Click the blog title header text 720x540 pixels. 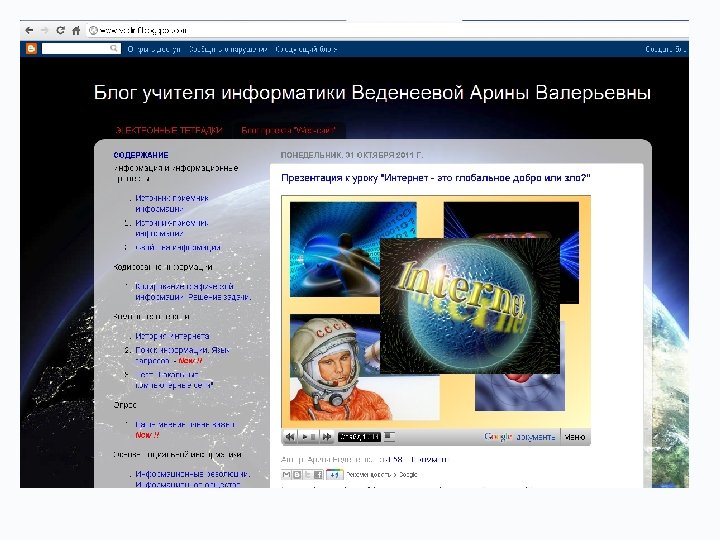pos(372,92)
